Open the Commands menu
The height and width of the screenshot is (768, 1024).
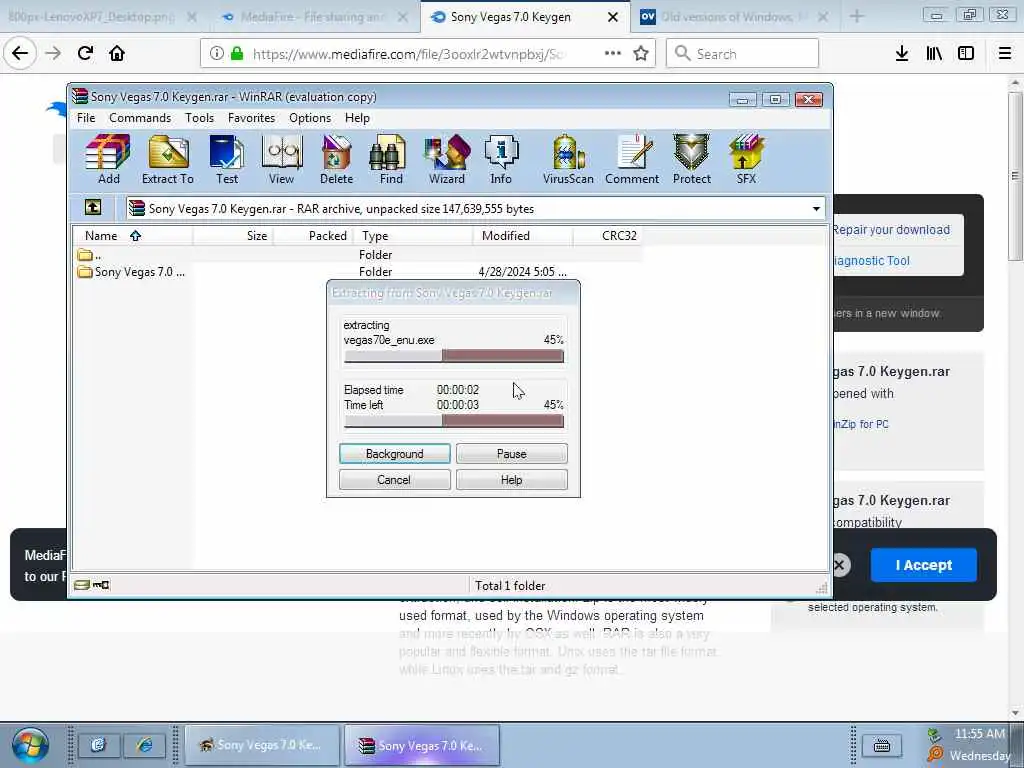point(140,118)
